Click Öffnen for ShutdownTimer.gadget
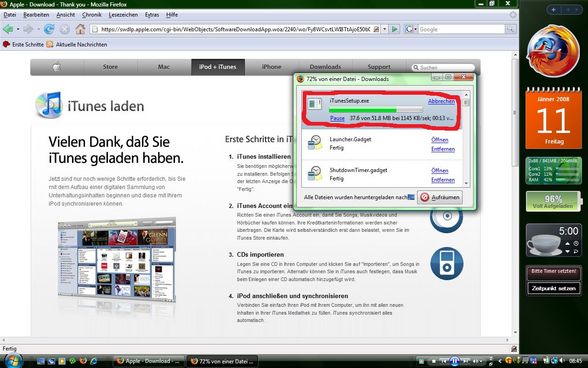Image resolution: width=588 pixels, height=368 pixels. (440, 171)
